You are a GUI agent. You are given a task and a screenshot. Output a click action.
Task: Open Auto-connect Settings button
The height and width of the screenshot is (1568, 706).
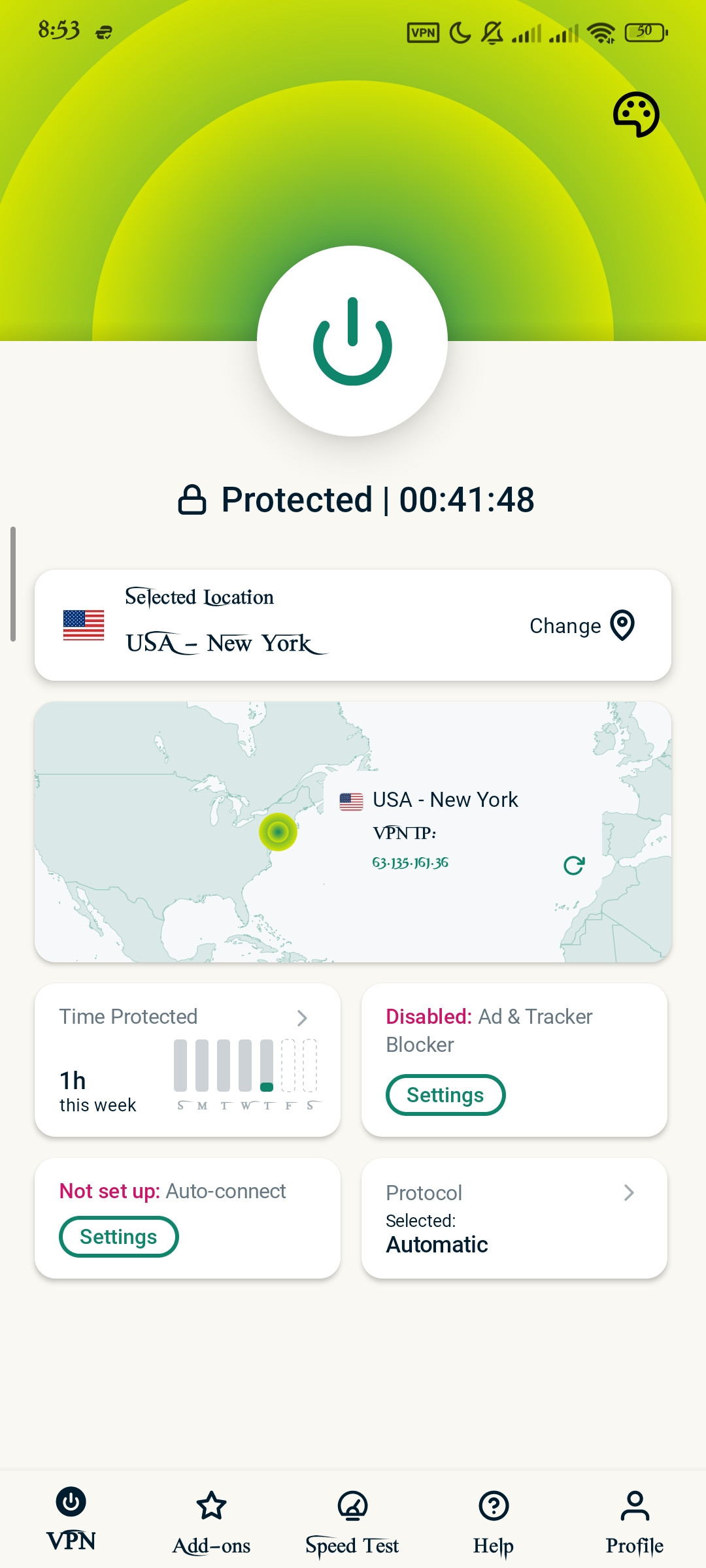click(x=118, y=1237)
